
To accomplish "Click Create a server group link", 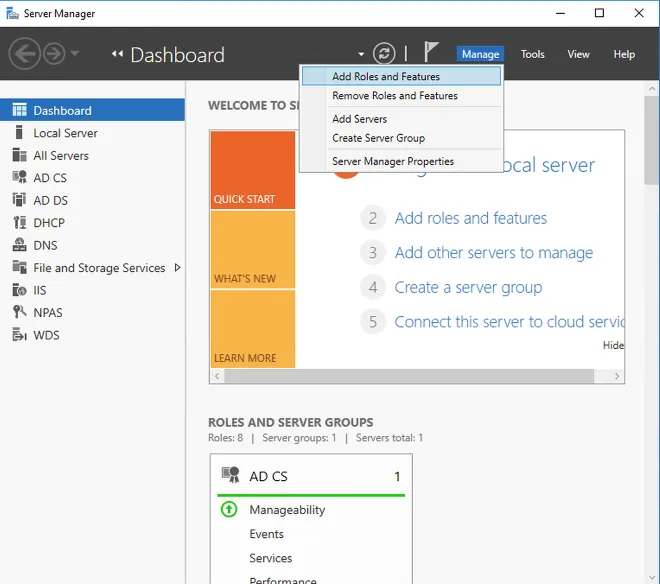I will (x=468, y=287).
